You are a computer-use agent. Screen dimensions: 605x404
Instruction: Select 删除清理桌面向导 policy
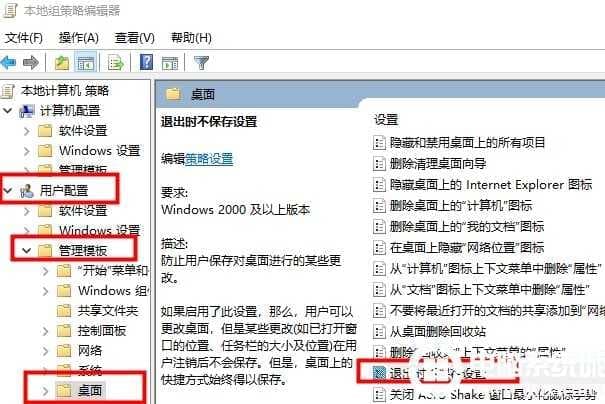coord(438,164)
